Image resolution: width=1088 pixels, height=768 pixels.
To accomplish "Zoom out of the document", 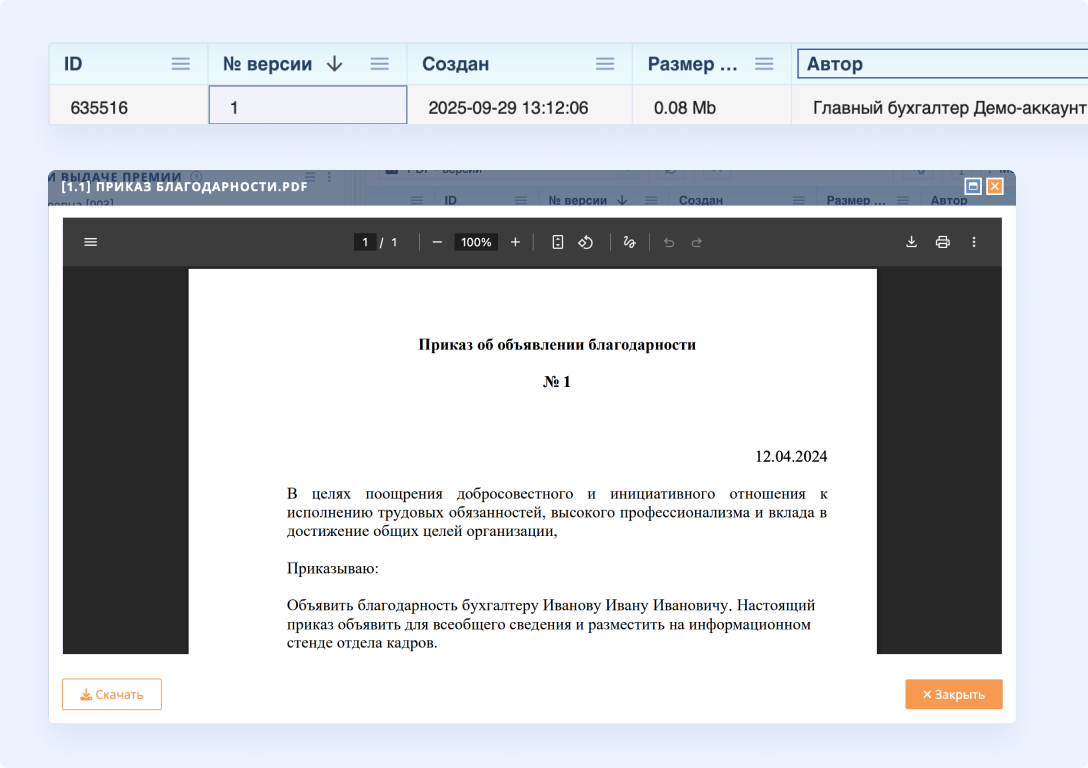I will pyautogui.click(x=436, y=241).
